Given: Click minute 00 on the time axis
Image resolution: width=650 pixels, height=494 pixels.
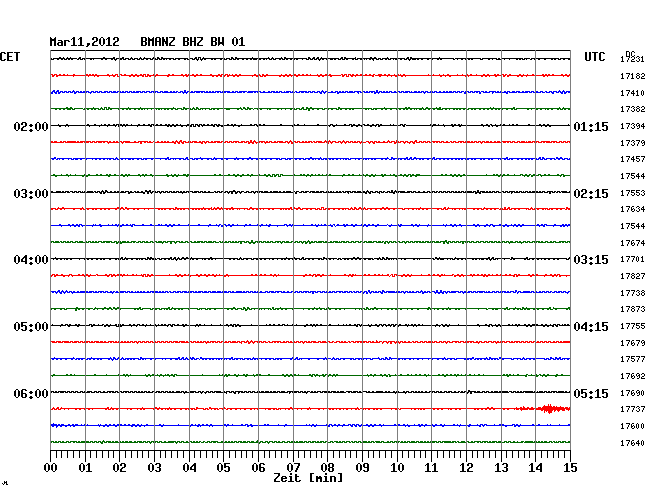Looking at the screenshot, I should coord(51,468).
